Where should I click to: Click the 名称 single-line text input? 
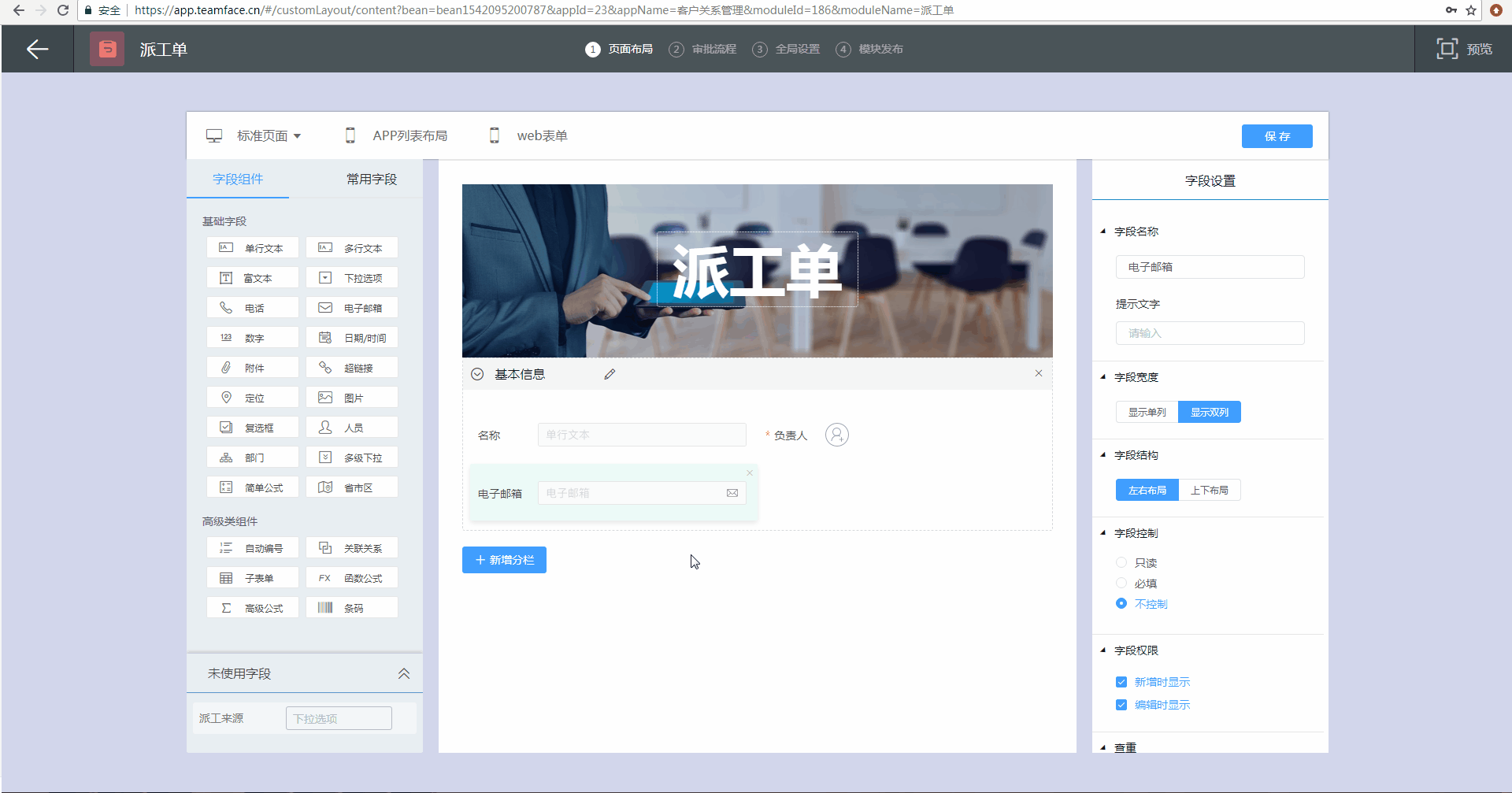[642, 435]
